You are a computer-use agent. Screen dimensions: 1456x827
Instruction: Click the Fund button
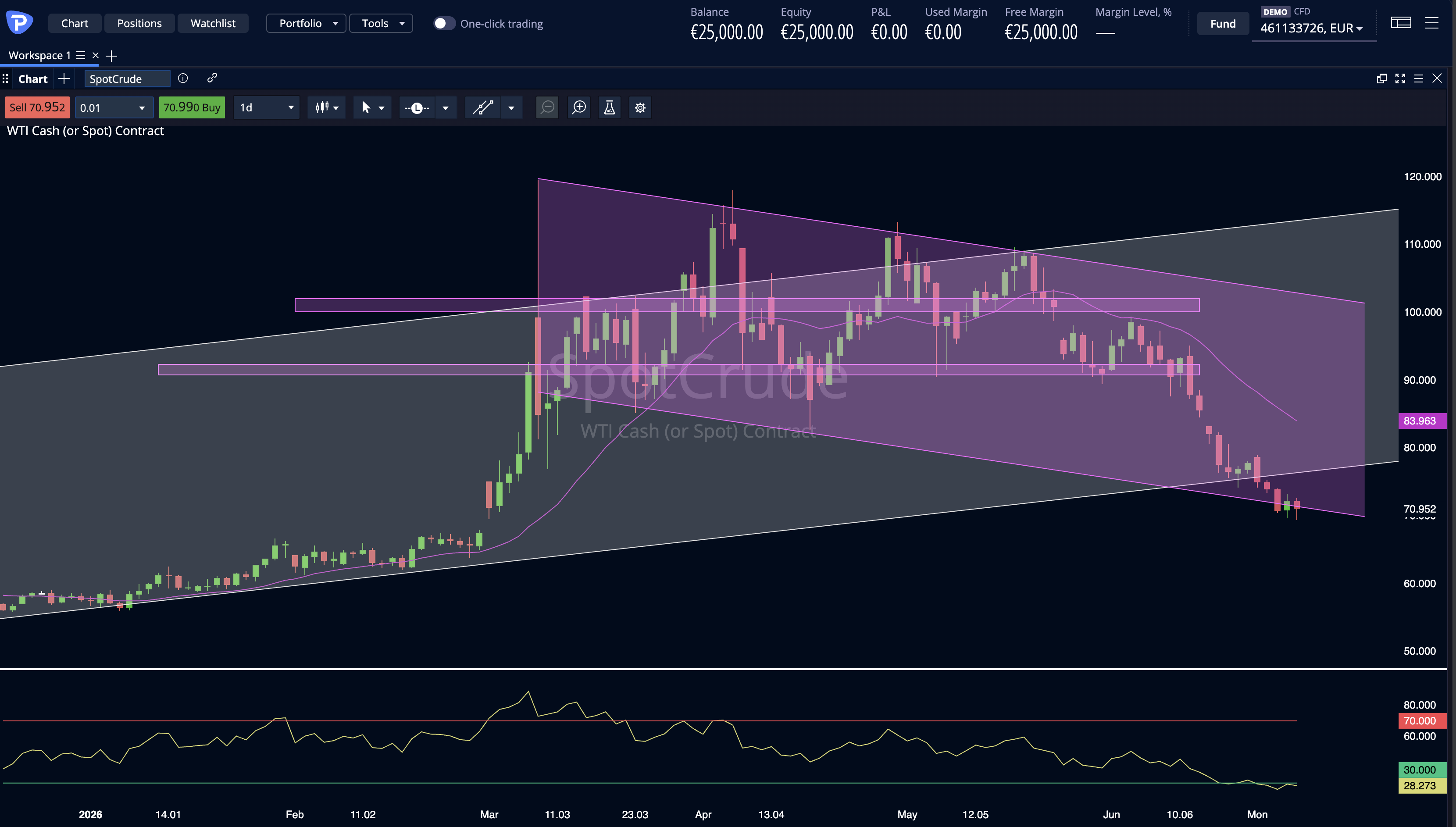tap(1223, 24)
